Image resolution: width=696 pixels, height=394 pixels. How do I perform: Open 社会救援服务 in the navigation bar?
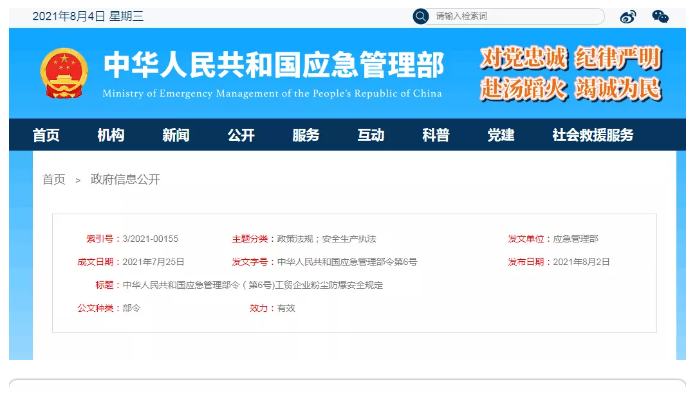593,135
